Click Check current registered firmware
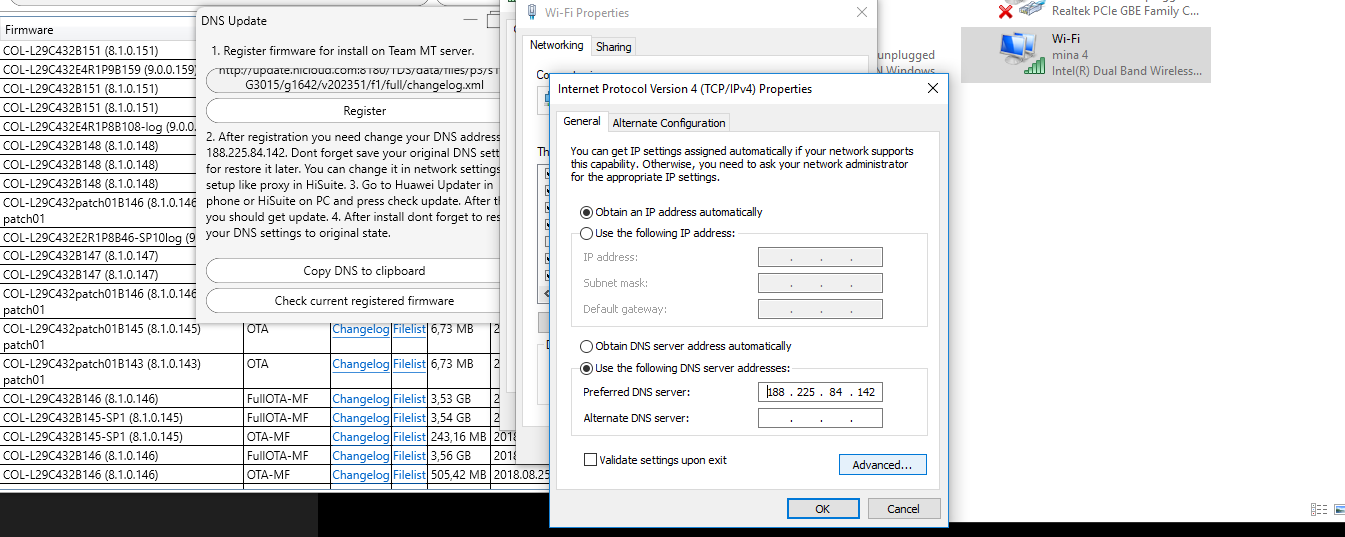 [x=364, y=301]
